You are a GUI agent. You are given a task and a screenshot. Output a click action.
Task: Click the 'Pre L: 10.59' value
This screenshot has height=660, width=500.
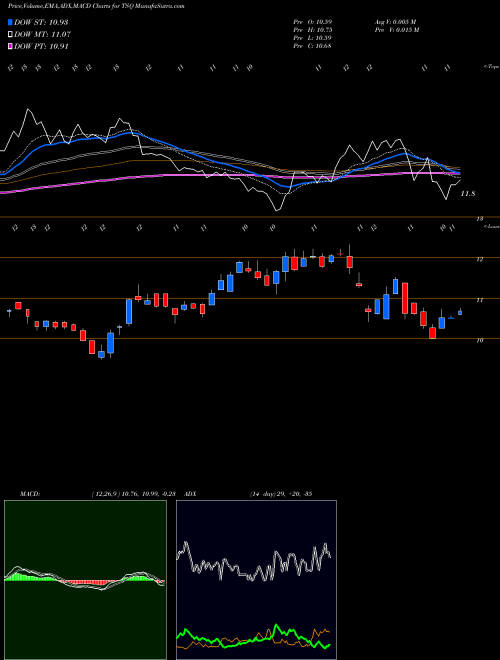click(x=313, y=38)
